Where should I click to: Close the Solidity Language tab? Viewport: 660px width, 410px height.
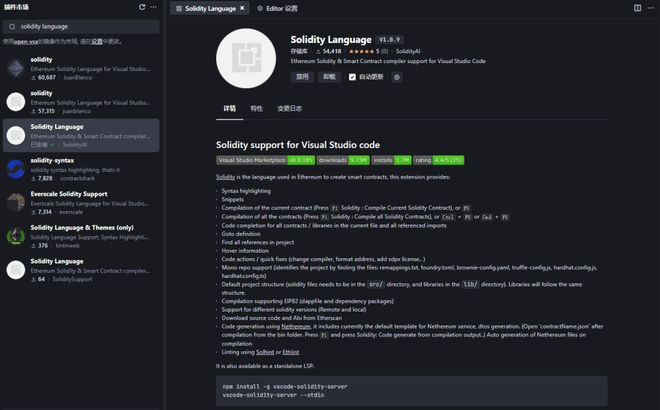click(x=242, y=8)
